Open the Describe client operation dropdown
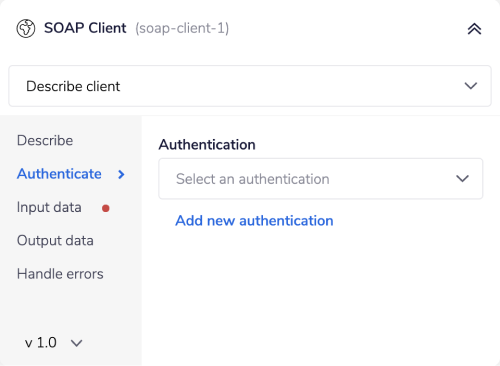This screenshot has width=500, height=366. pyautogui.click(x=250, y=86)
